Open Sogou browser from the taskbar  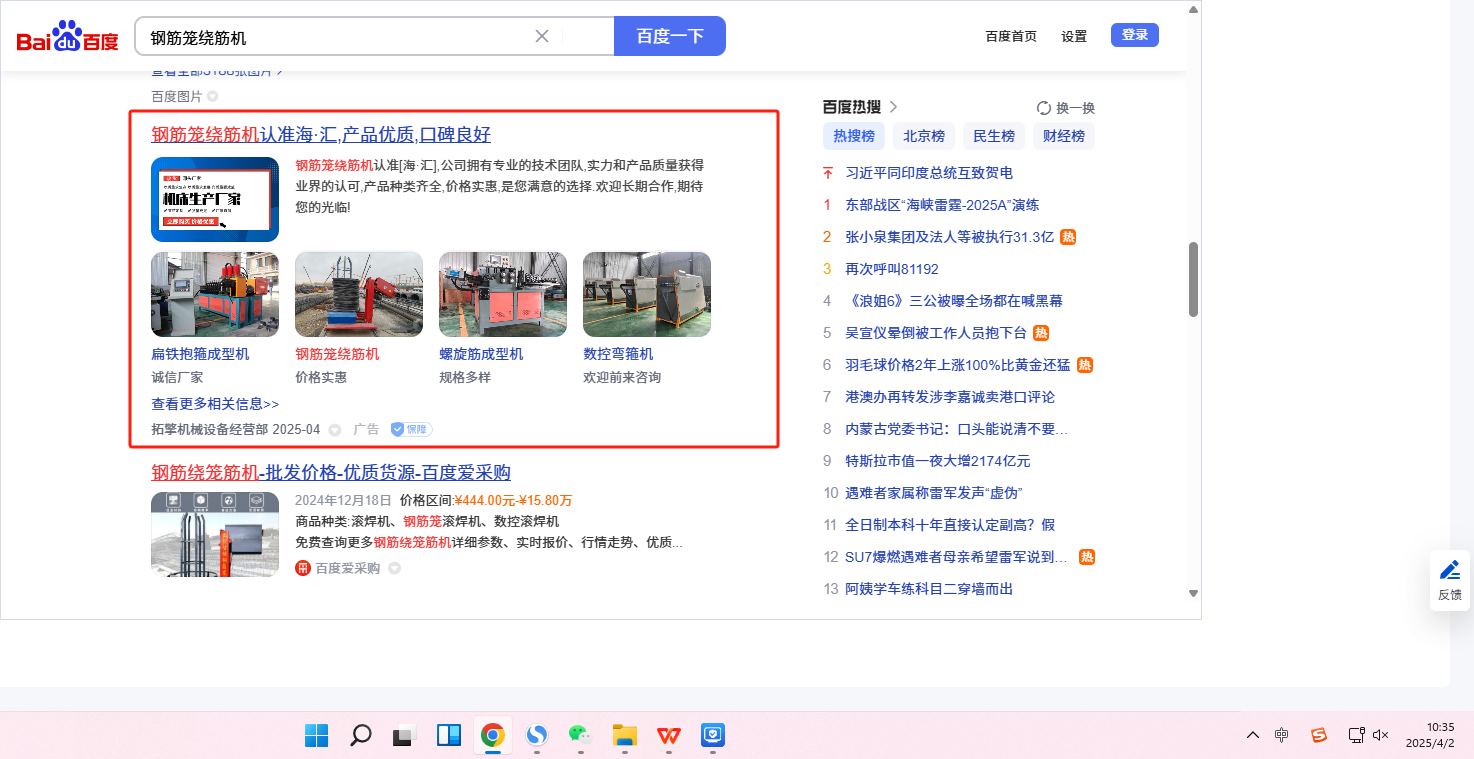pyautogui.click(x=537, y=735)
